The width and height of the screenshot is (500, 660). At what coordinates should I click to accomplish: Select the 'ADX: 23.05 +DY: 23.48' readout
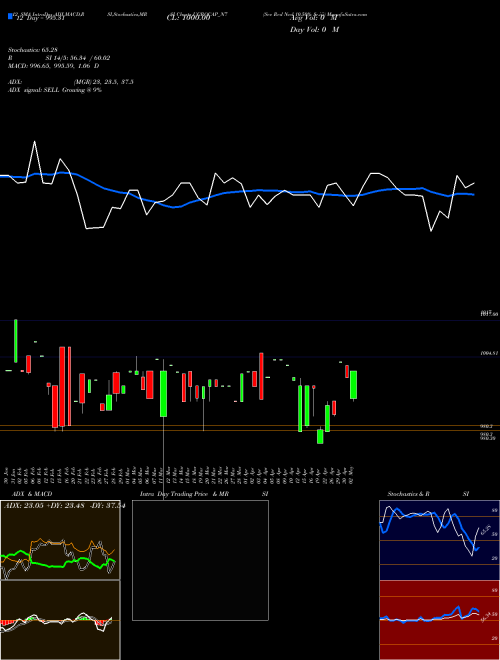point(43,506)
